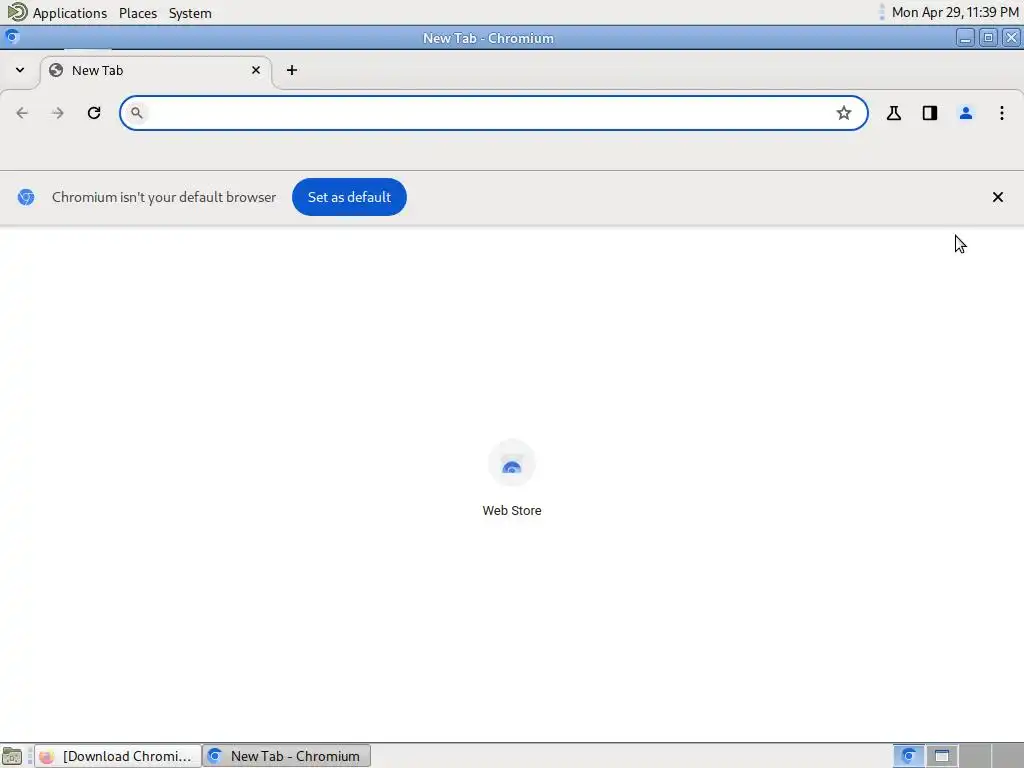Image resolution: width=1024 pixels, height=768 pixels.
Task: Switch to Download Chromium taskbar window
Action: click(118, 756)
